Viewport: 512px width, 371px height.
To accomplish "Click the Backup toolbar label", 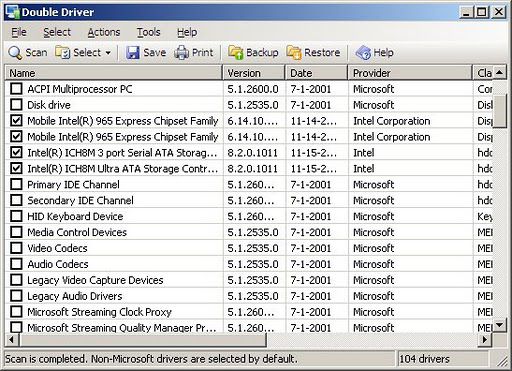I will coord(262,53).
